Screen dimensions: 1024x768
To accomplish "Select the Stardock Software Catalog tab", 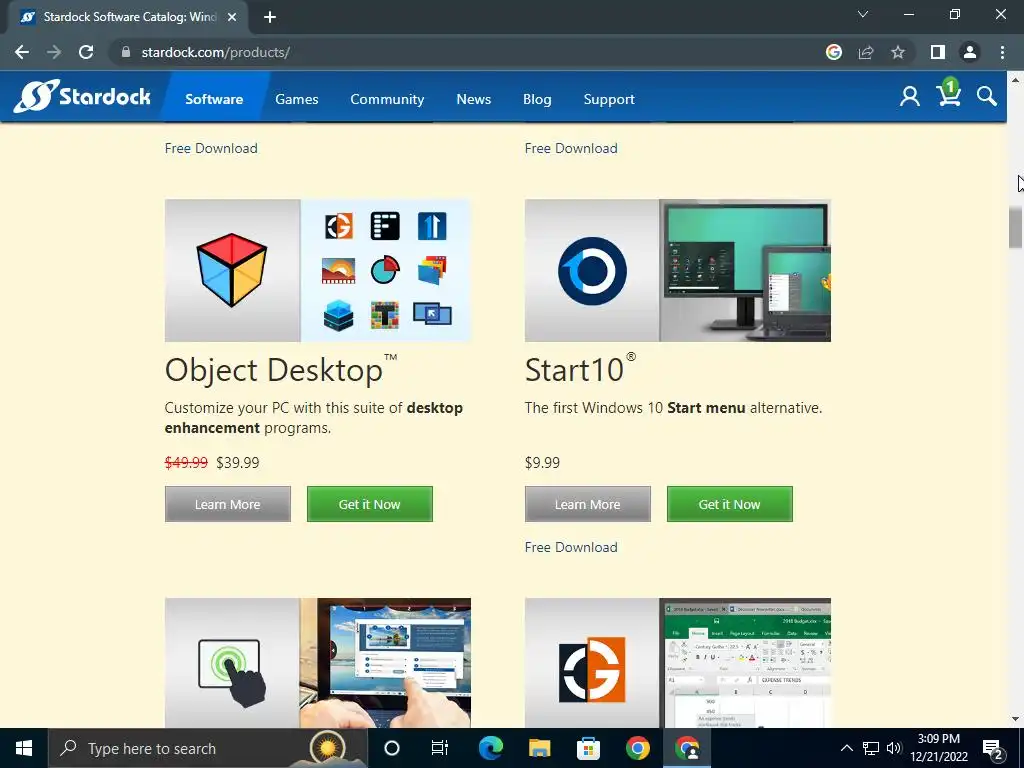I will pyautogui.click(x=128, y=17).
